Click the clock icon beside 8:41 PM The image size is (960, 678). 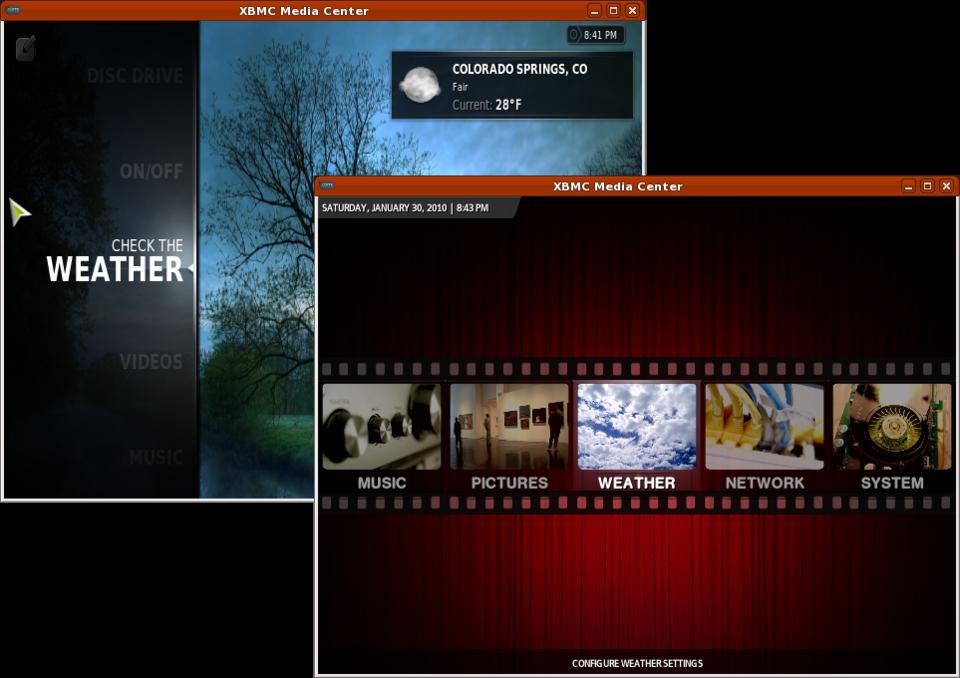point(574,35)
